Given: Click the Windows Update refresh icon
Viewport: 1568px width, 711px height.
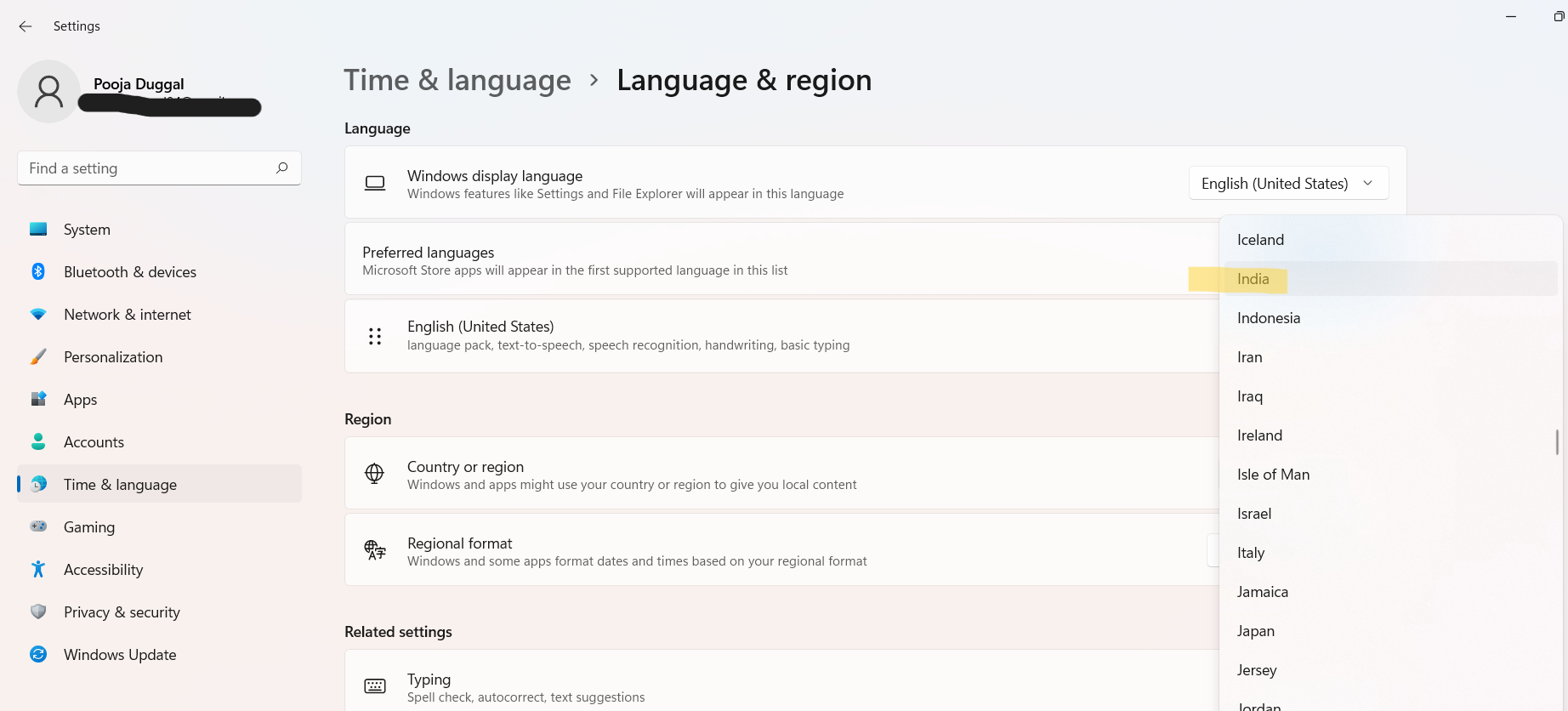Looking at the screenshot, I should 38,654.
